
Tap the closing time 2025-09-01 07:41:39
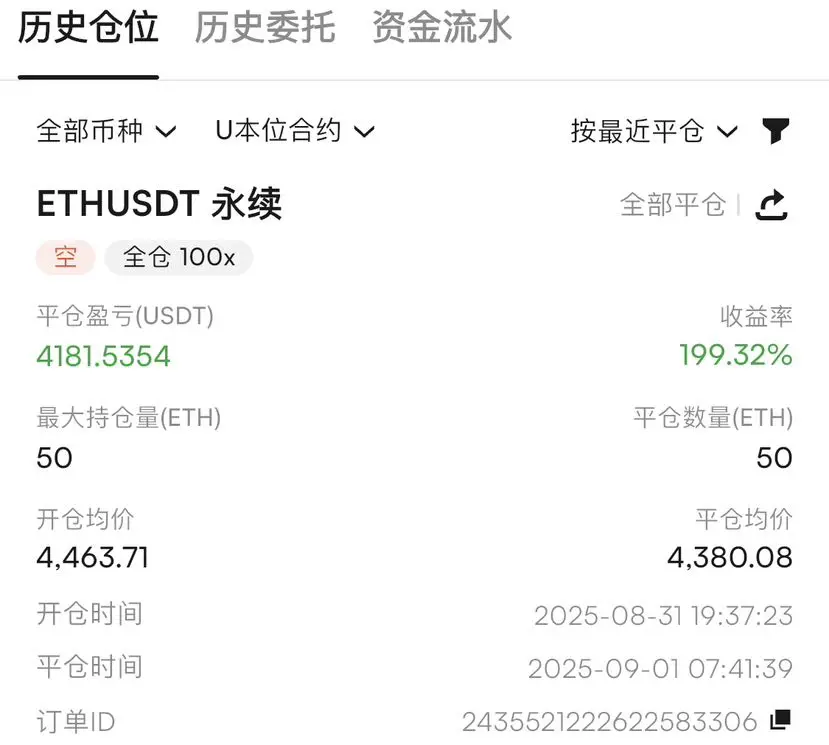[x=660, y=669]
